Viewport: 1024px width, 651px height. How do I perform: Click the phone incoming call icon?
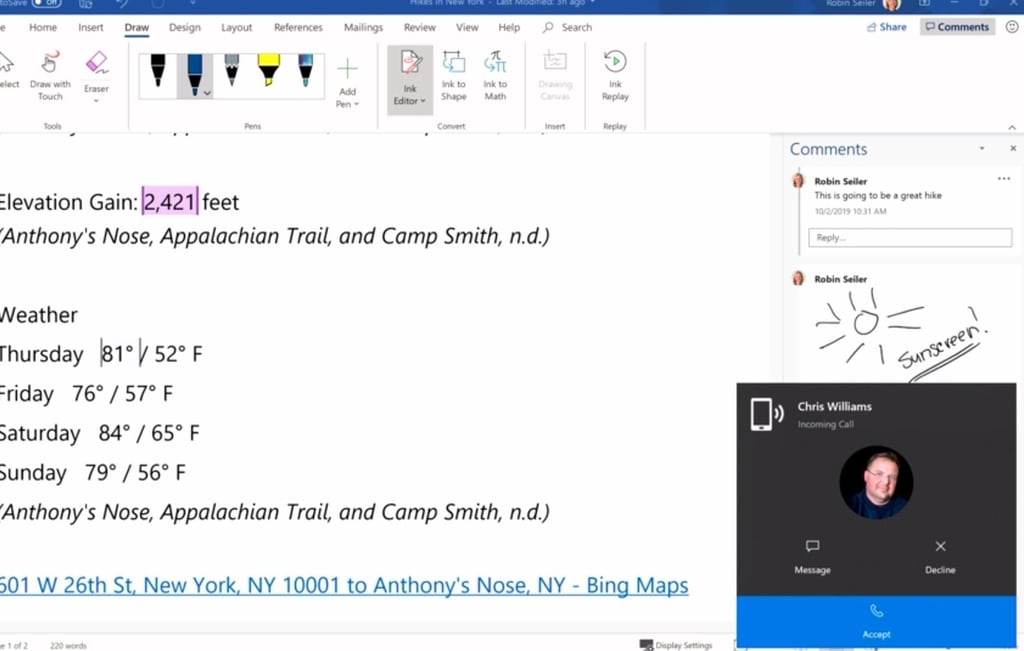click(x=767, y=414)
